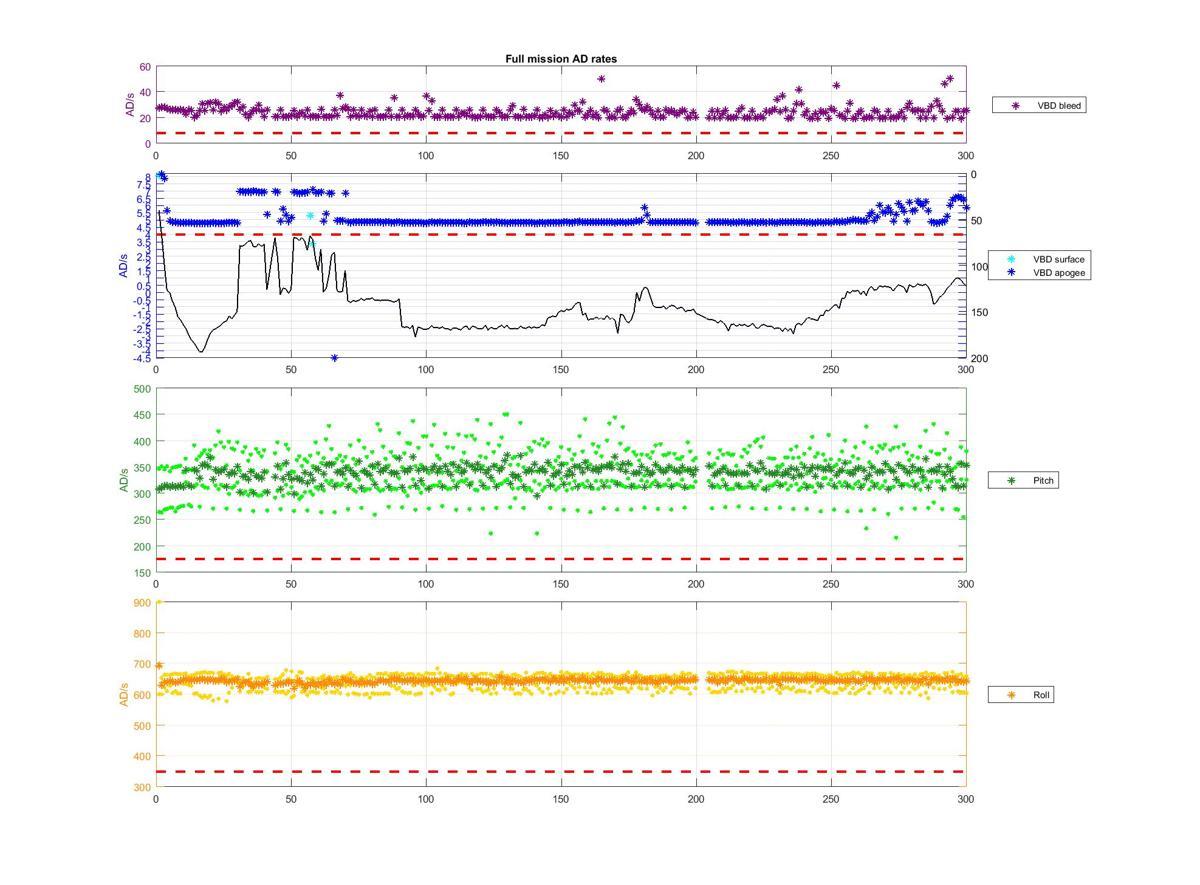
Task: Click the purple 'AD/s' axis label of top plot
Action: coord(130,105)
